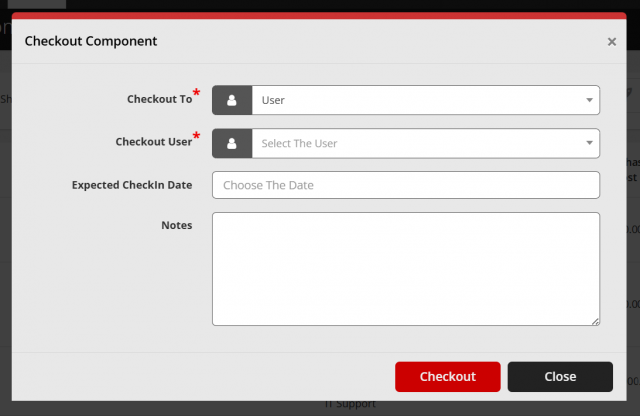Click the red asterisk next to Checkout User
This screenshot has width=640, height=416.
pos(196,136)
